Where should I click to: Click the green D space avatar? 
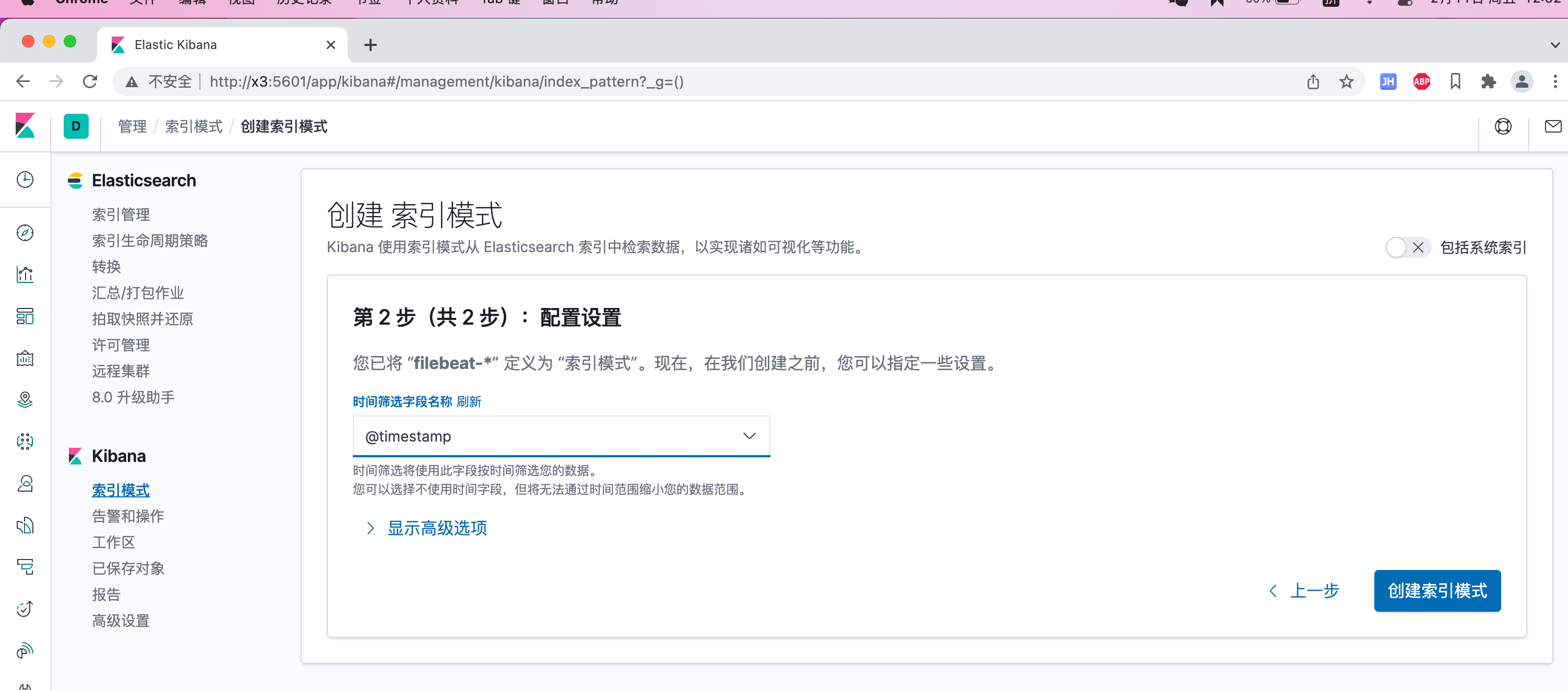pos(76,126)
